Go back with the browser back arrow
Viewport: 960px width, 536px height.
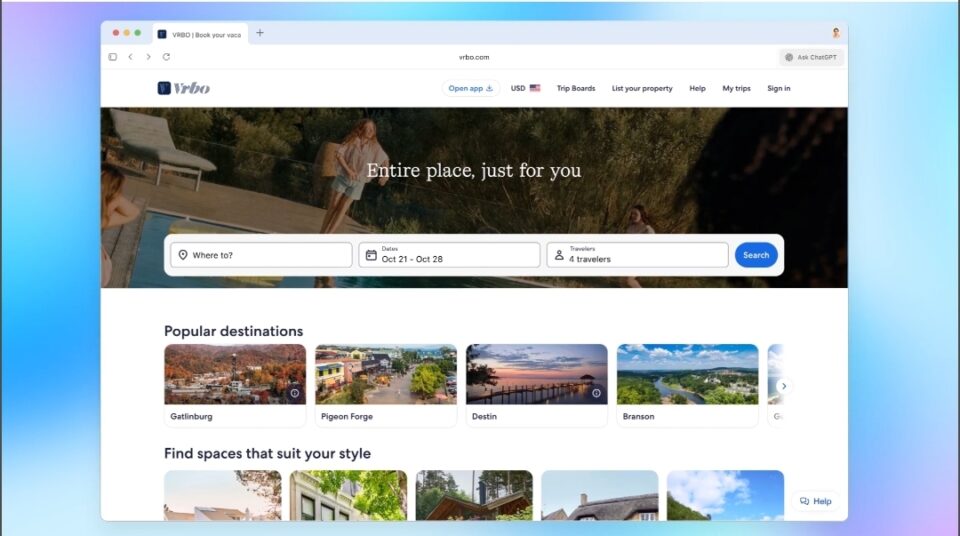[130, 57]
